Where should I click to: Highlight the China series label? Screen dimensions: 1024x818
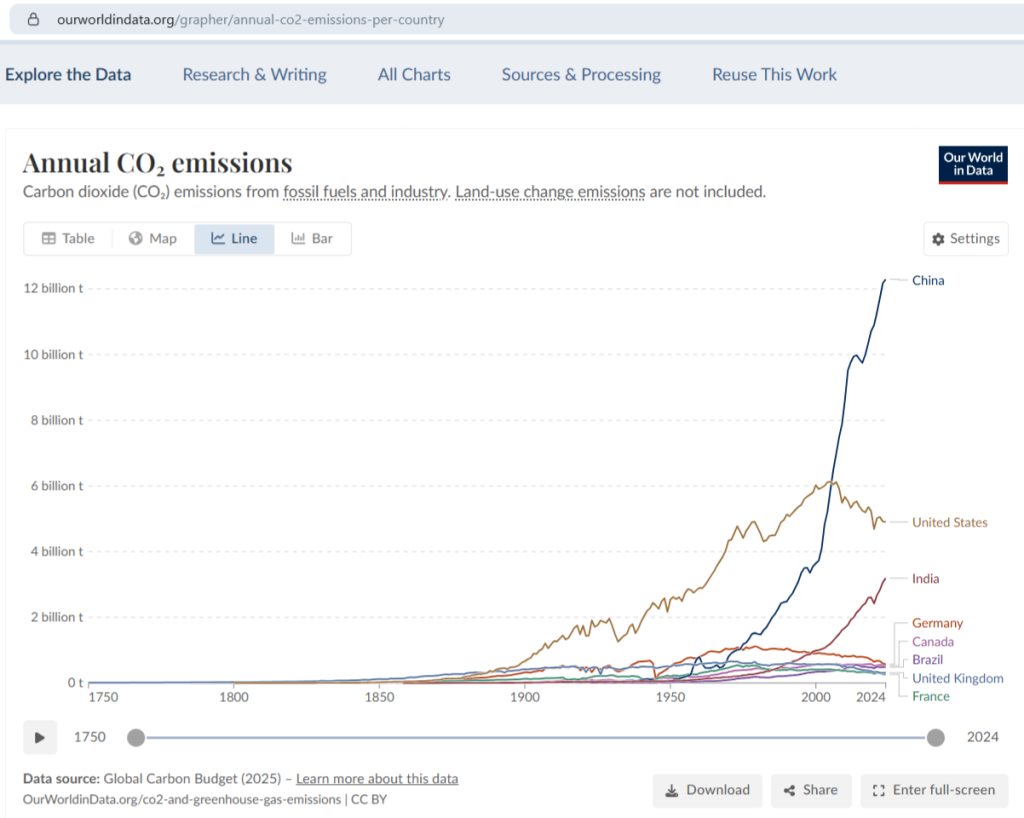928,280
